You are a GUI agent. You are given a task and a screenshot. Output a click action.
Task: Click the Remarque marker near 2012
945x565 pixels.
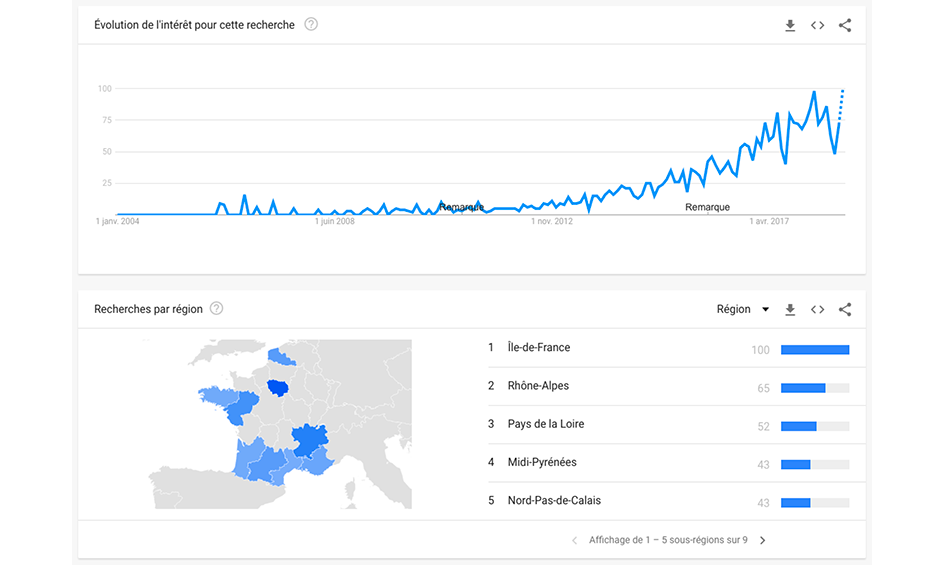pyautogui.click(x=461, y=207)
